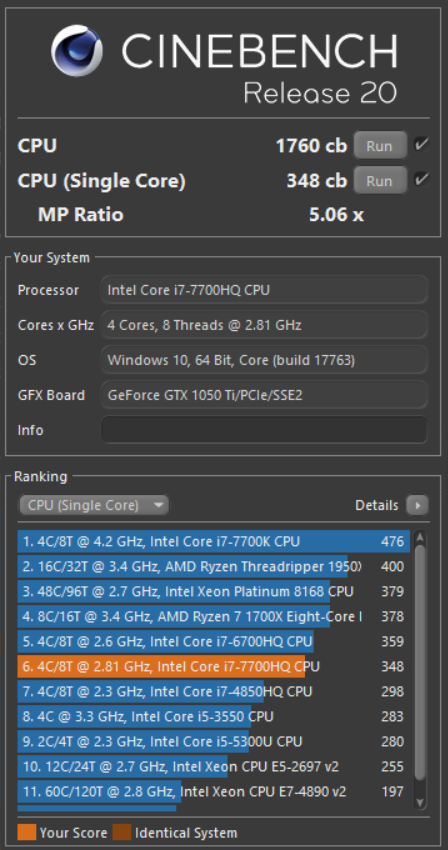Run the CPU (Single Core) benchmark
This screenshot has width=448, height=850.
(x=380, y=181)
